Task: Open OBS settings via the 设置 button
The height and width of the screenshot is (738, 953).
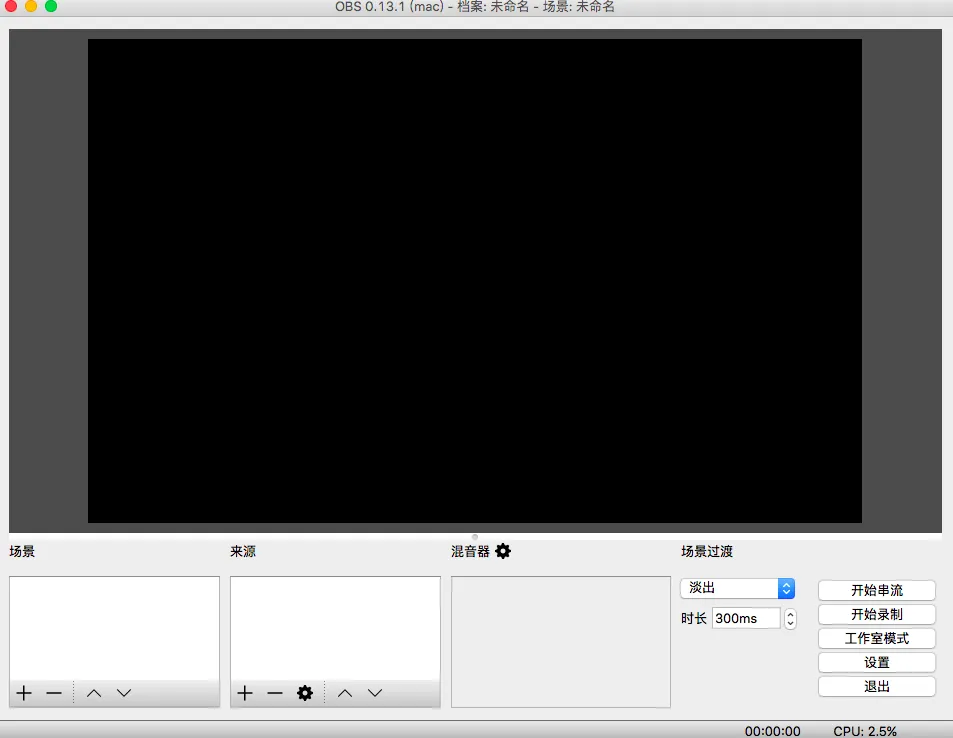Action: (876, 662)
